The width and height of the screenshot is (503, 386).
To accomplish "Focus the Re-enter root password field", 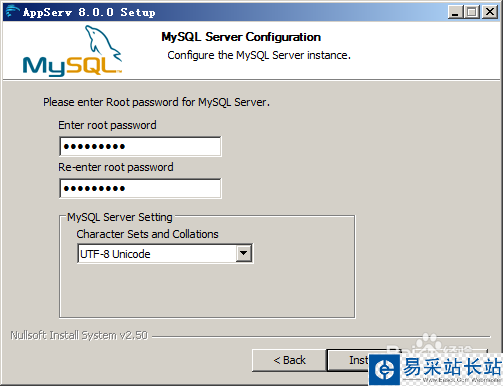I will (x=140, y=188).
